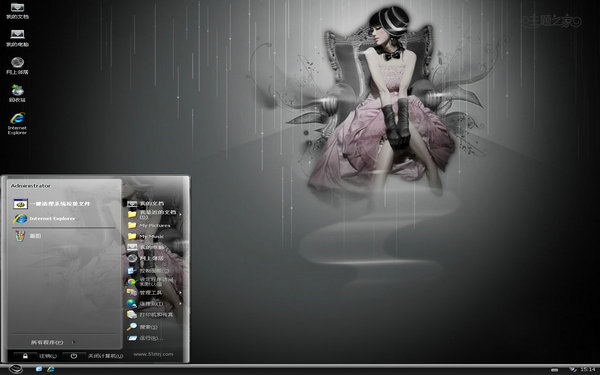The width and height of the screenshot is (600, 375).
Task: Open My Computer desktop icon (我的电脑)
Action: (x=17, y=38)
